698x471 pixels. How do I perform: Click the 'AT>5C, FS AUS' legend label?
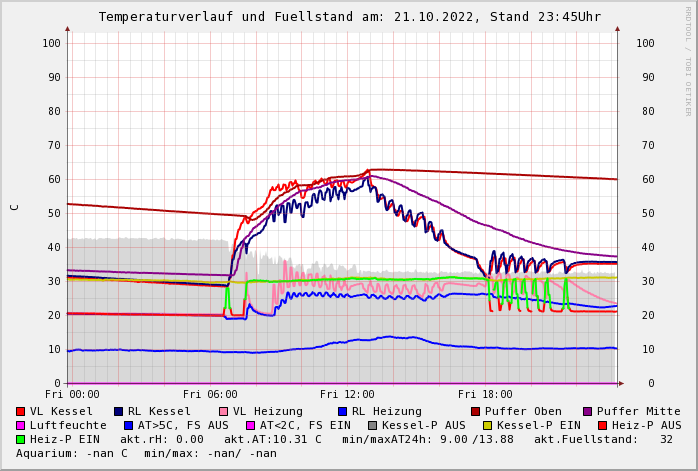183,425
